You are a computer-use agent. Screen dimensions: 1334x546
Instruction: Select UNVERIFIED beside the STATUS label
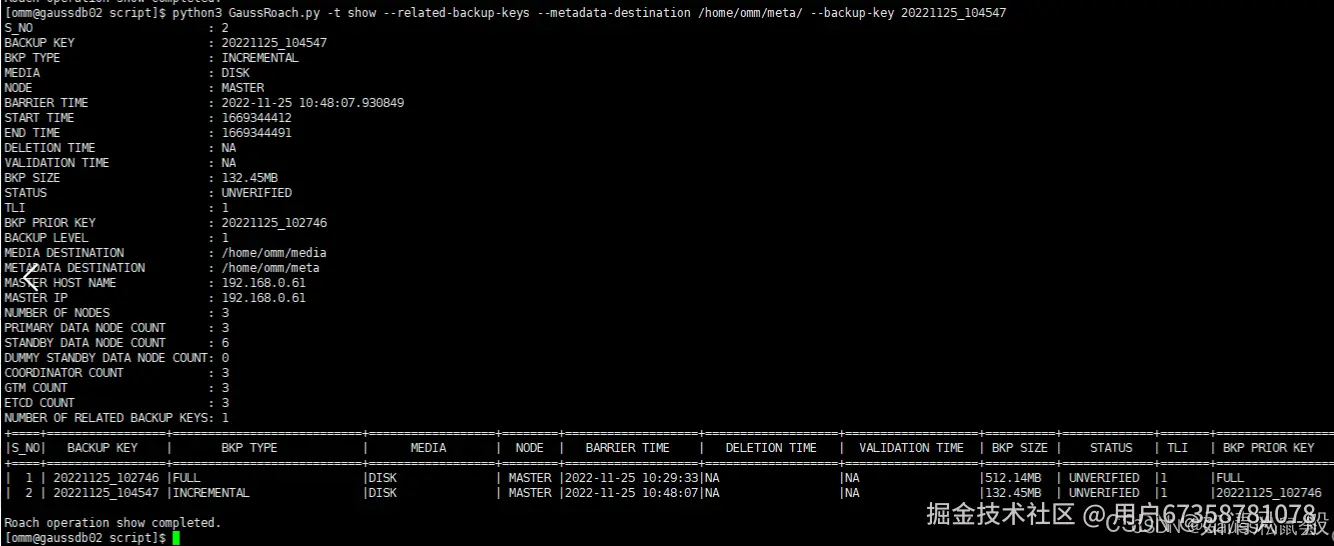click(x=257, y=193)
